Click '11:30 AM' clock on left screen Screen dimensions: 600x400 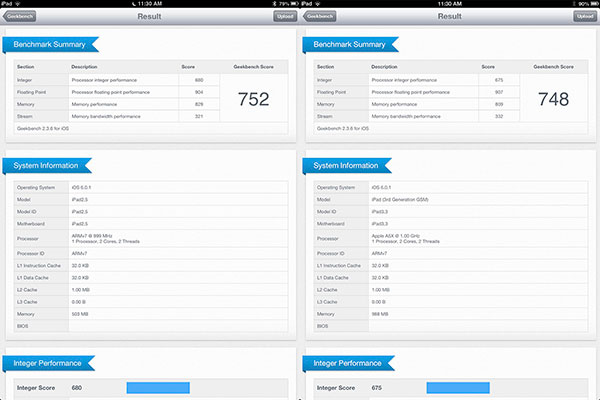(x=150, y=3)
